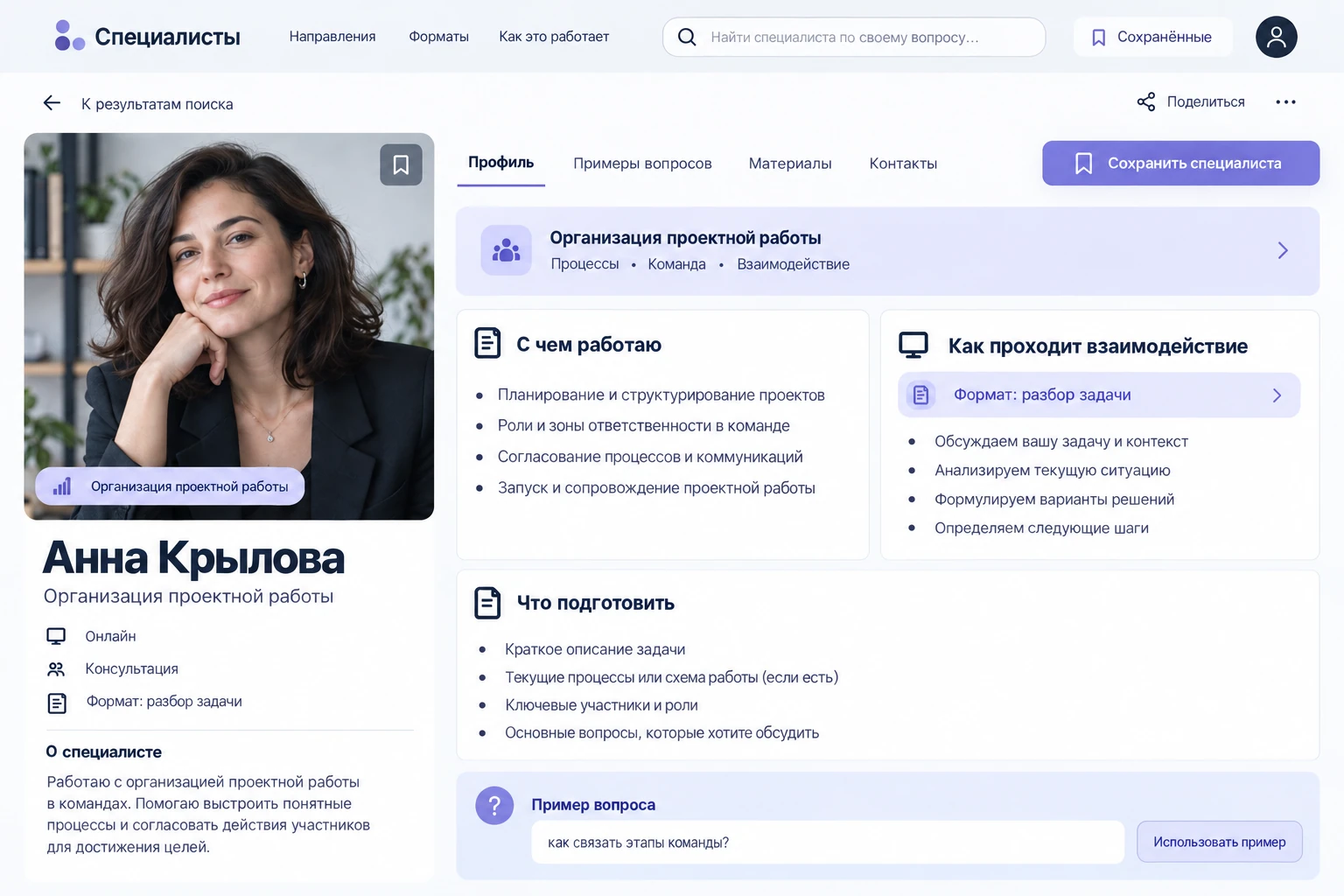The image size is (1344, 896).
Task: Click Ключевые участники и роли item
Action: [x=601, y=705]
